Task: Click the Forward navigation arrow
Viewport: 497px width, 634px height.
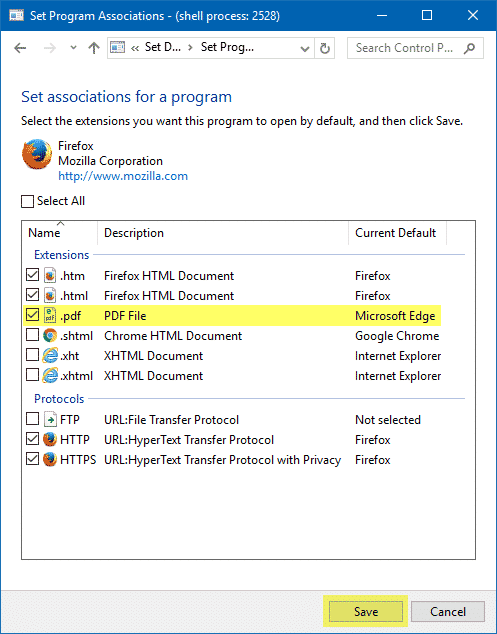Action: 49,49
